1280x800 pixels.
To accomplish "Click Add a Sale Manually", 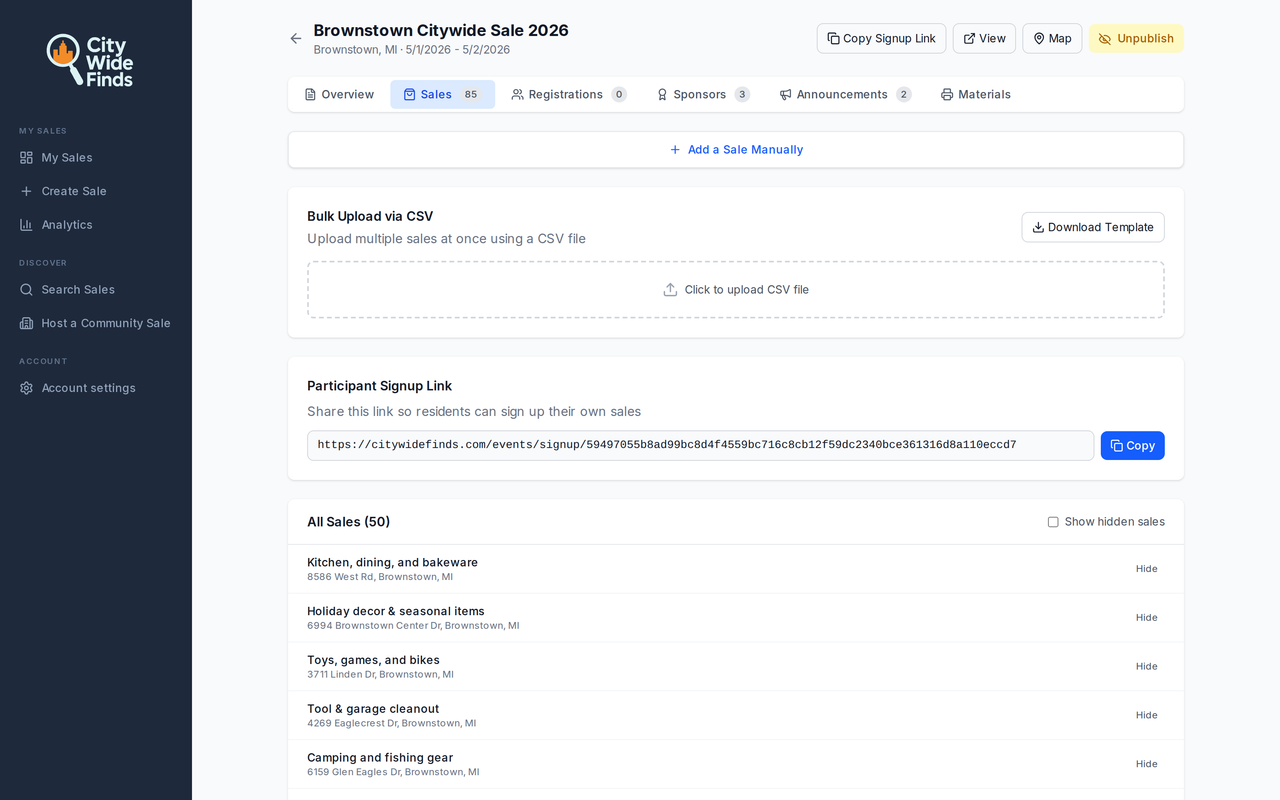I will pyautogui.click(x=736, y=150).
